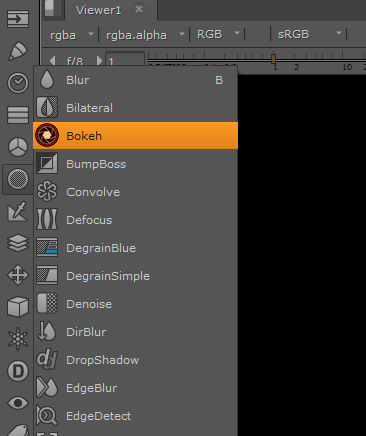Choose DirBlur from the filter menu
366x436 pixels.
[x=136, y=332]
